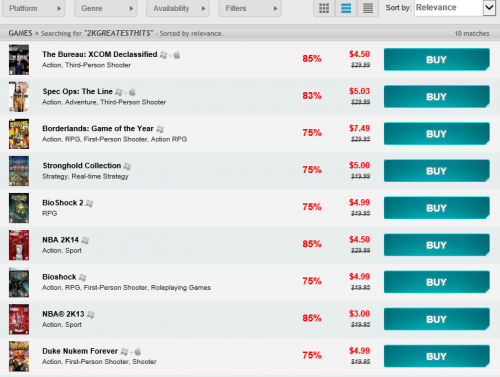Screen dimensions: 500x377
Task: Open Spec Ops: The Line title link
Action: 77,91
